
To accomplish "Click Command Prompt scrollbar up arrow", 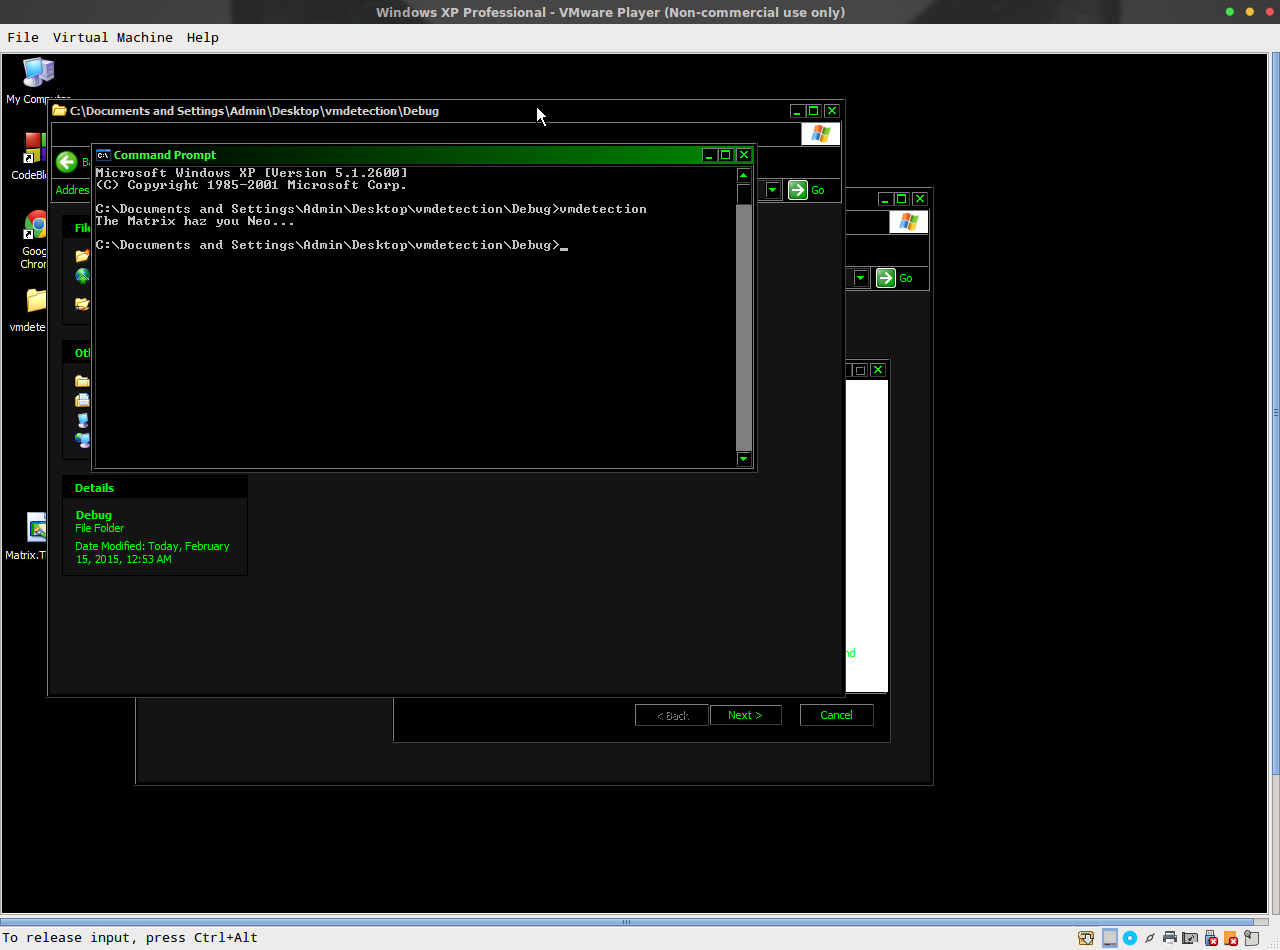I will (x=744, y=176).
